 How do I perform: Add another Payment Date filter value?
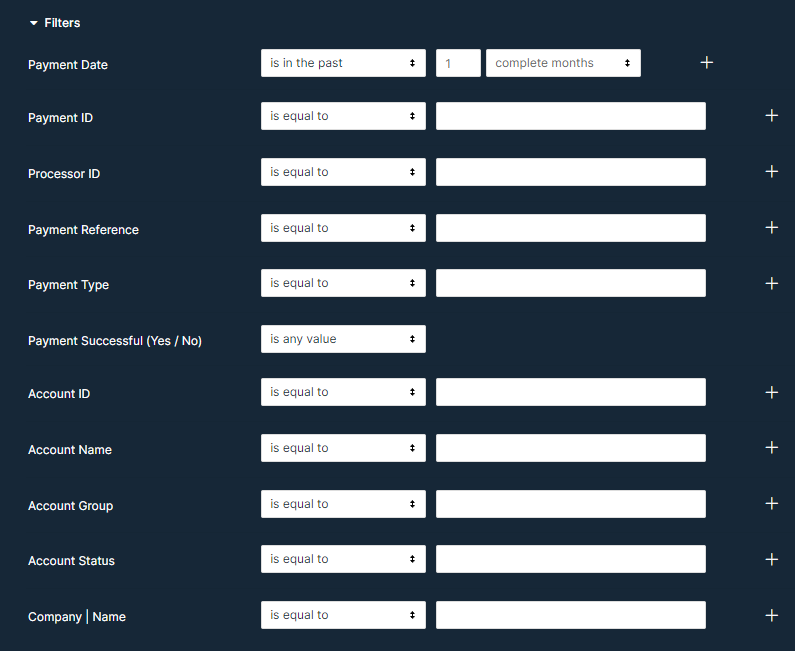tap(706, 63)
